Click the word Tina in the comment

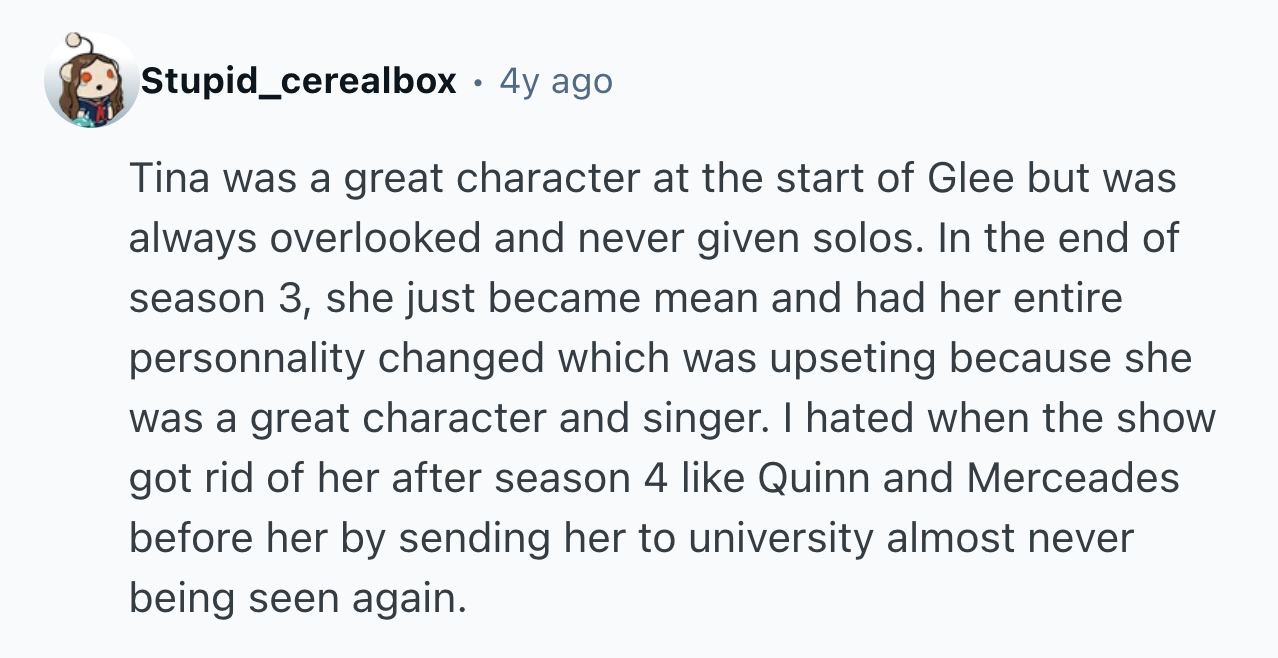[170, 179]
